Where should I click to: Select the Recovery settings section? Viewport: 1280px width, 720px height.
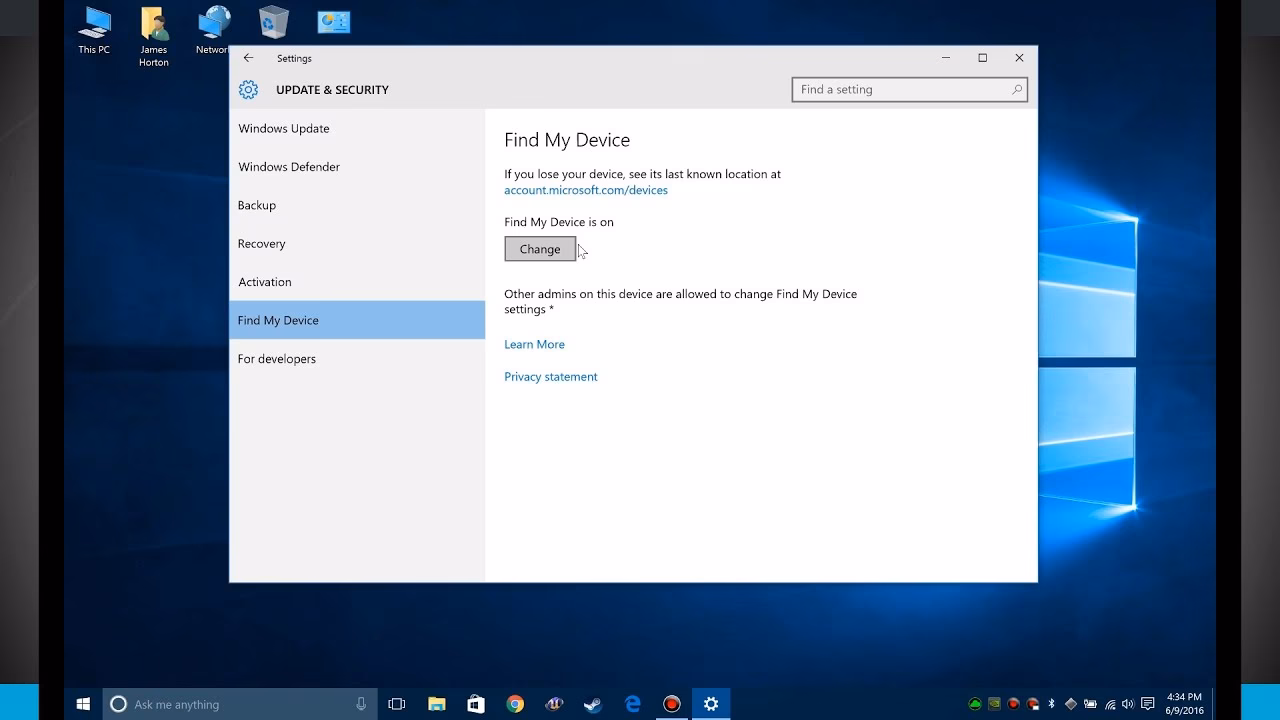click(x=261, y=243)
